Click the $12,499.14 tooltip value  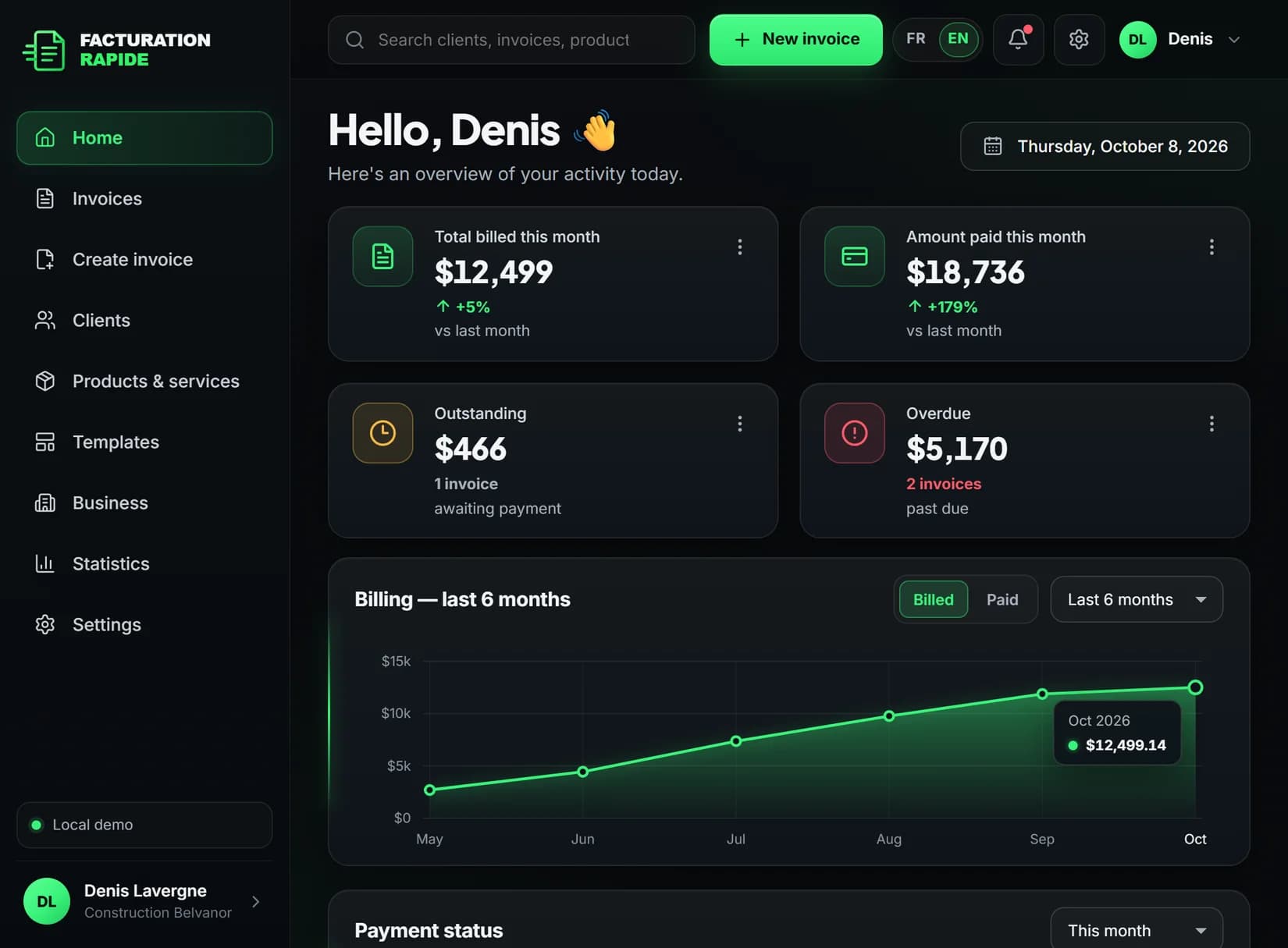click(x=1126, y=745)
